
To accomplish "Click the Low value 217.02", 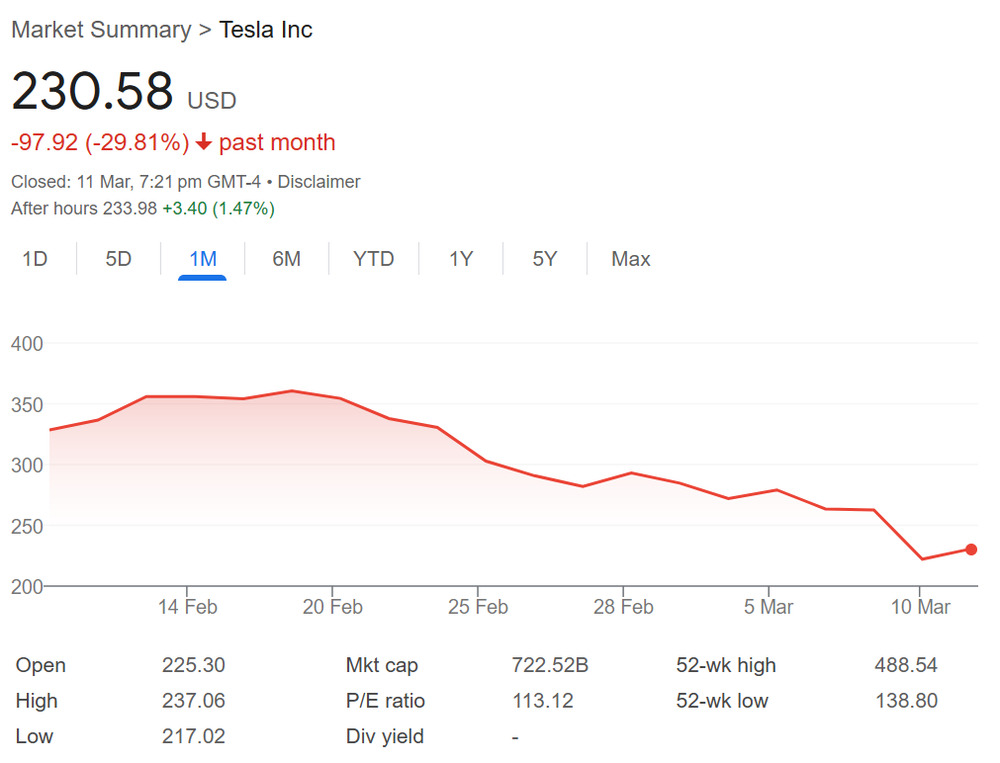I will click(x=193, y=736).
